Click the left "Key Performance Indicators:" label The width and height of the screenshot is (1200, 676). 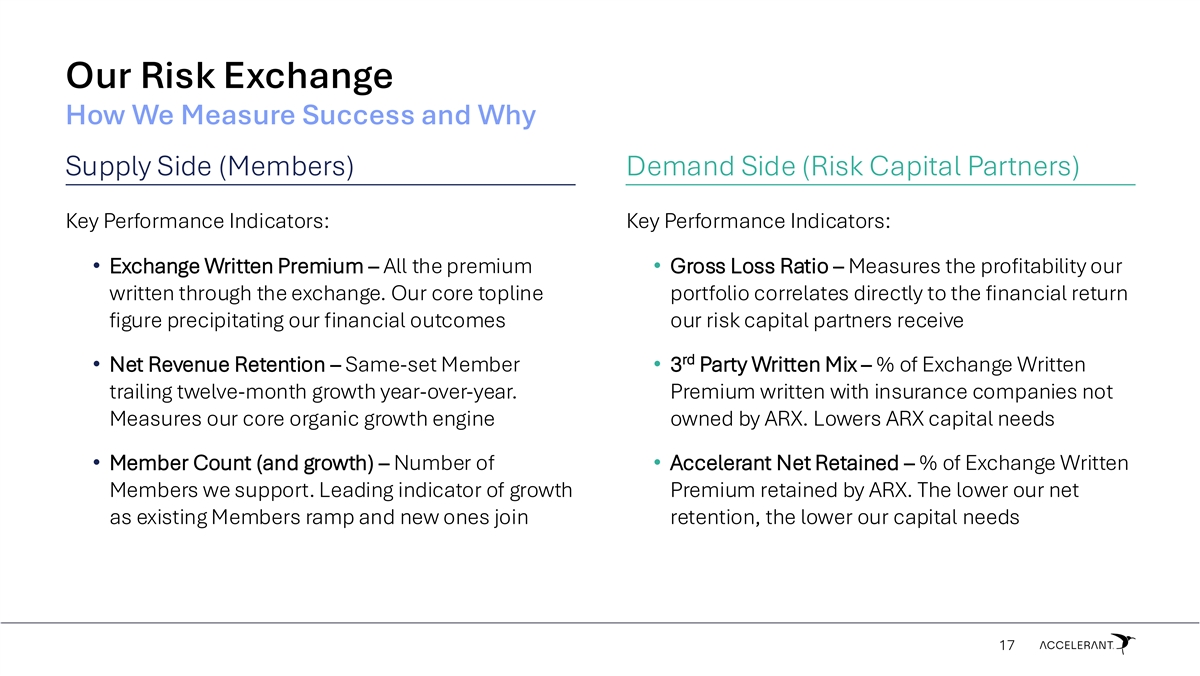[196, 220]
